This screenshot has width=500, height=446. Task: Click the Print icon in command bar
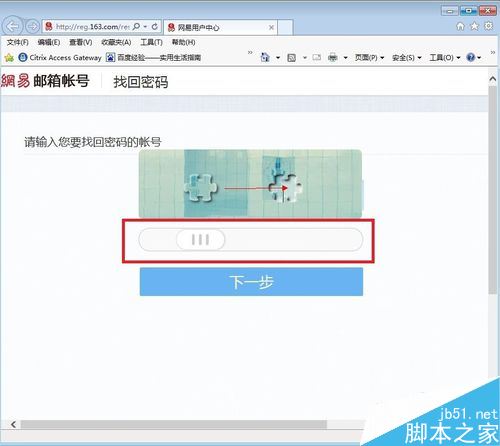pos(333,58)
